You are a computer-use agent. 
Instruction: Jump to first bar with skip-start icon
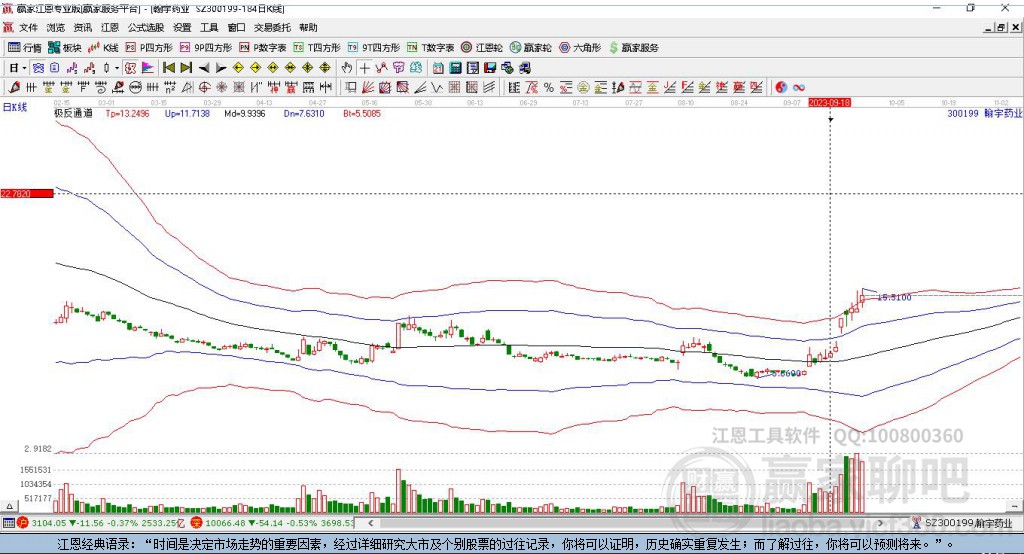coord(168,68)
